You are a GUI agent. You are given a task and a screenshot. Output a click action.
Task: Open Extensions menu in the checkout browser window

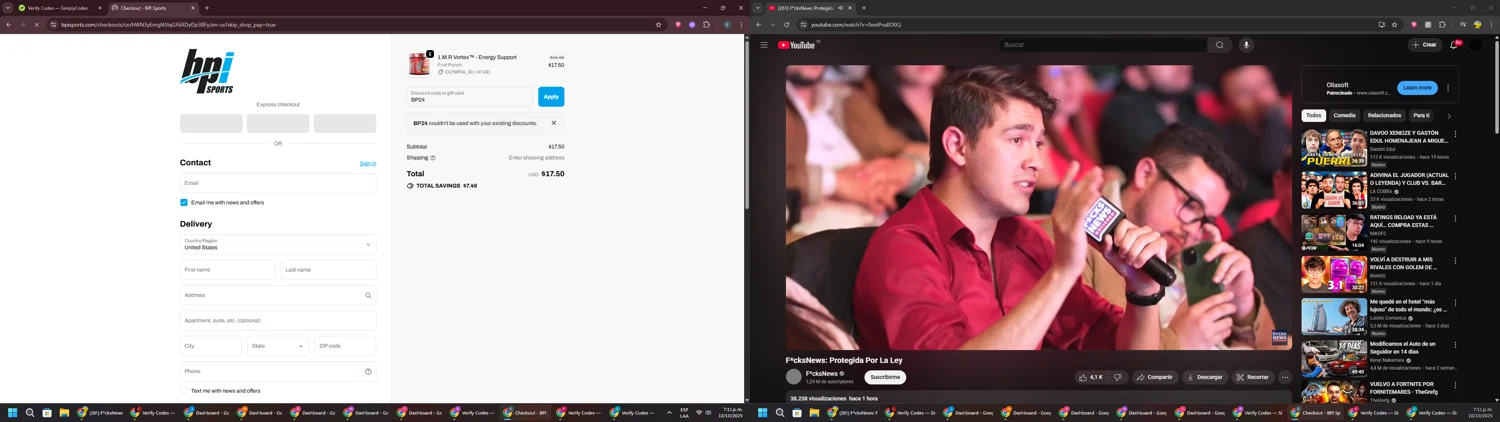click(706, 25)
